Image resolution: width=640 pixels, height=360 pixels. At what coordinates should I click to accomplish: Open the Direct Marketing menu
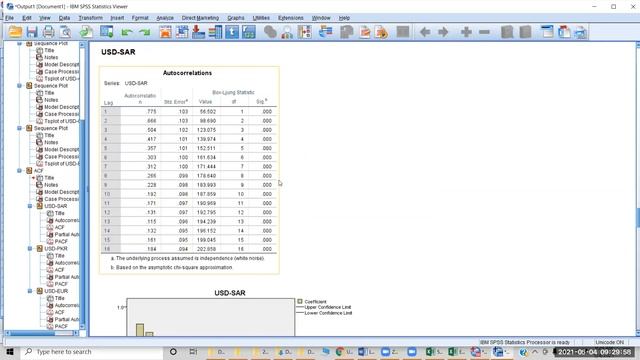pos(200,18)
